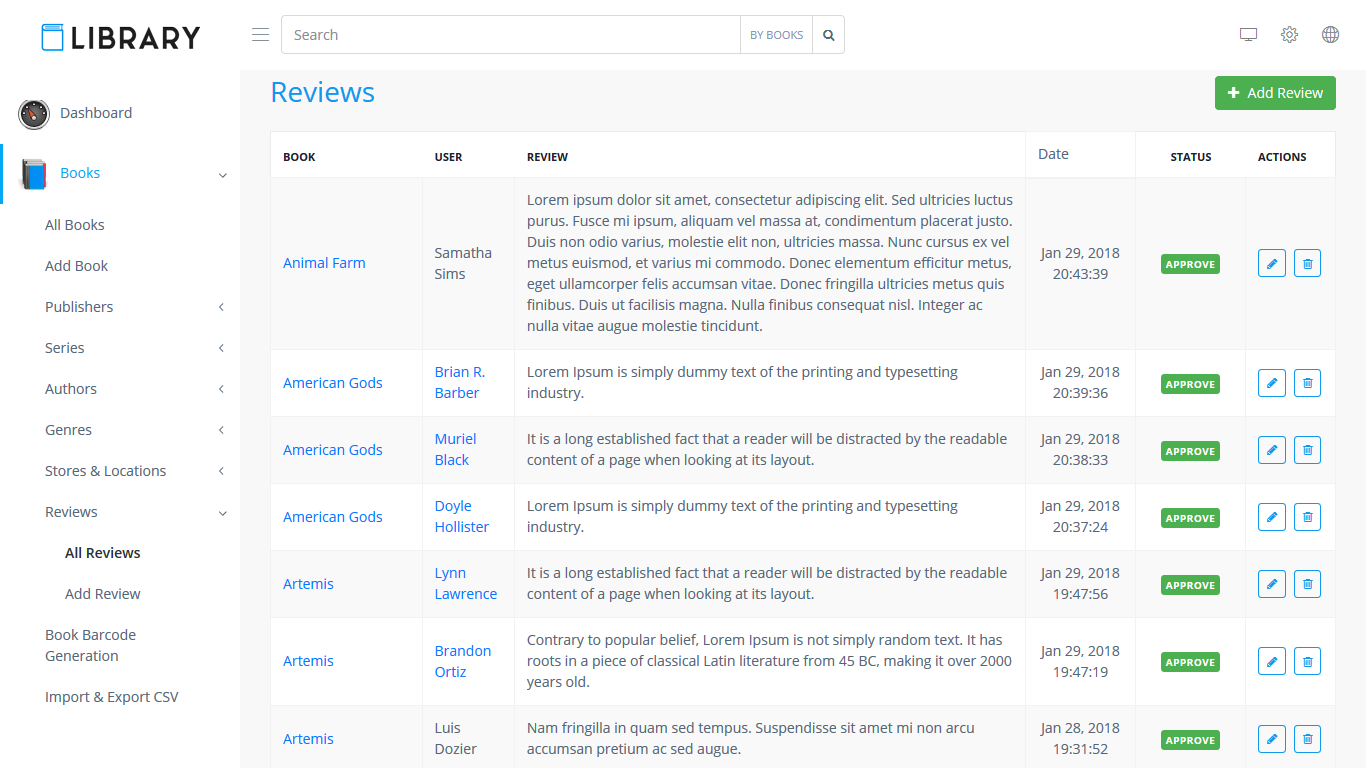The image size is (1366, 768).
Task: Click the globe language icon
Action: pyautogui.click(x=1330, y=35)
